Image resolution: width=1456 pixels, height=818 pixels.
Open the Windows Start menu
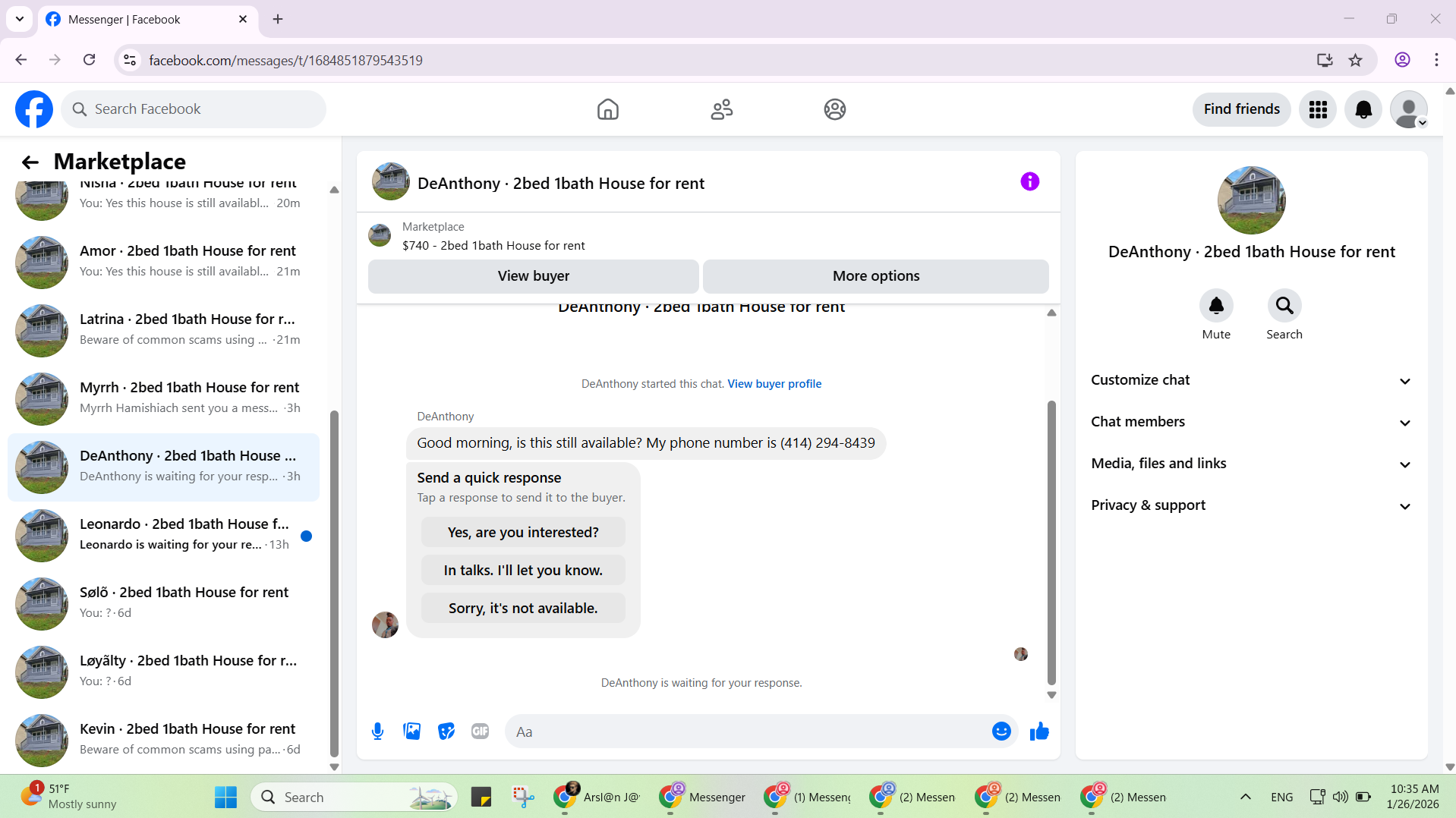225,798
